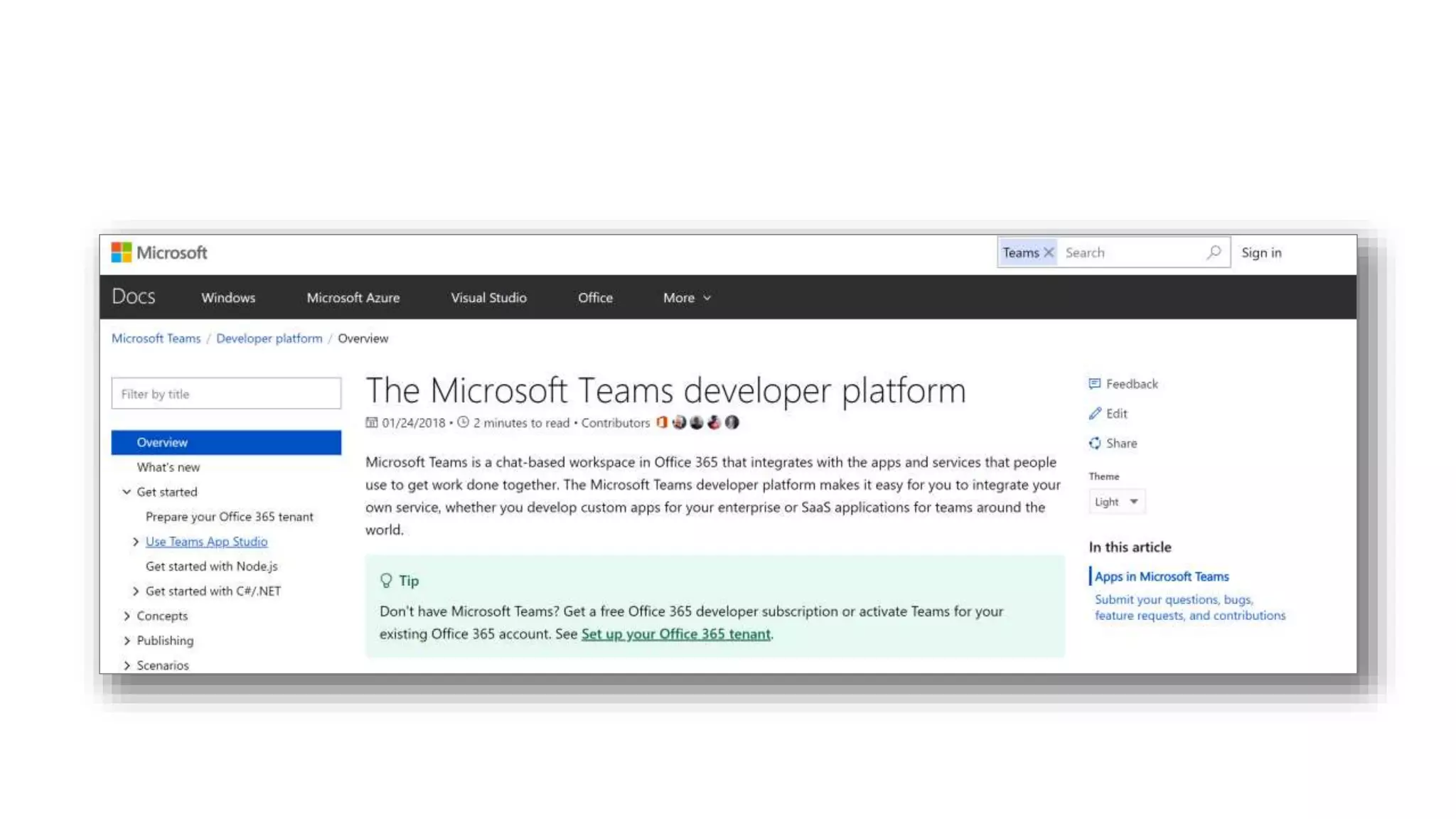Expand the Publishing section
This screenshot has width=1456, height=819.
pos(127,641)
